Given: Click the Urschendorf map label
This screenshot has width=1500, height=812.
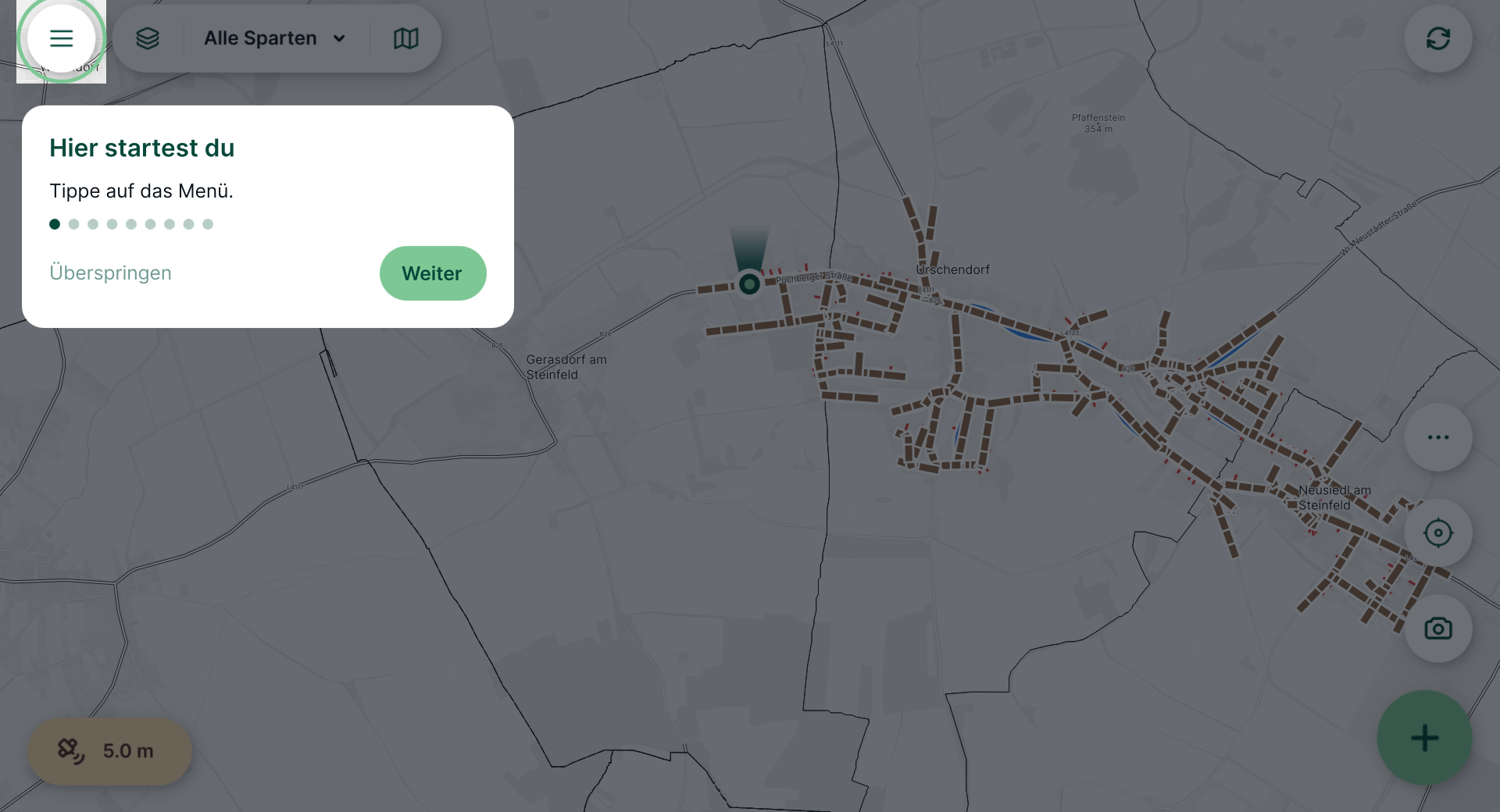Looking at the screenshot, I should [x=952, y=270].
